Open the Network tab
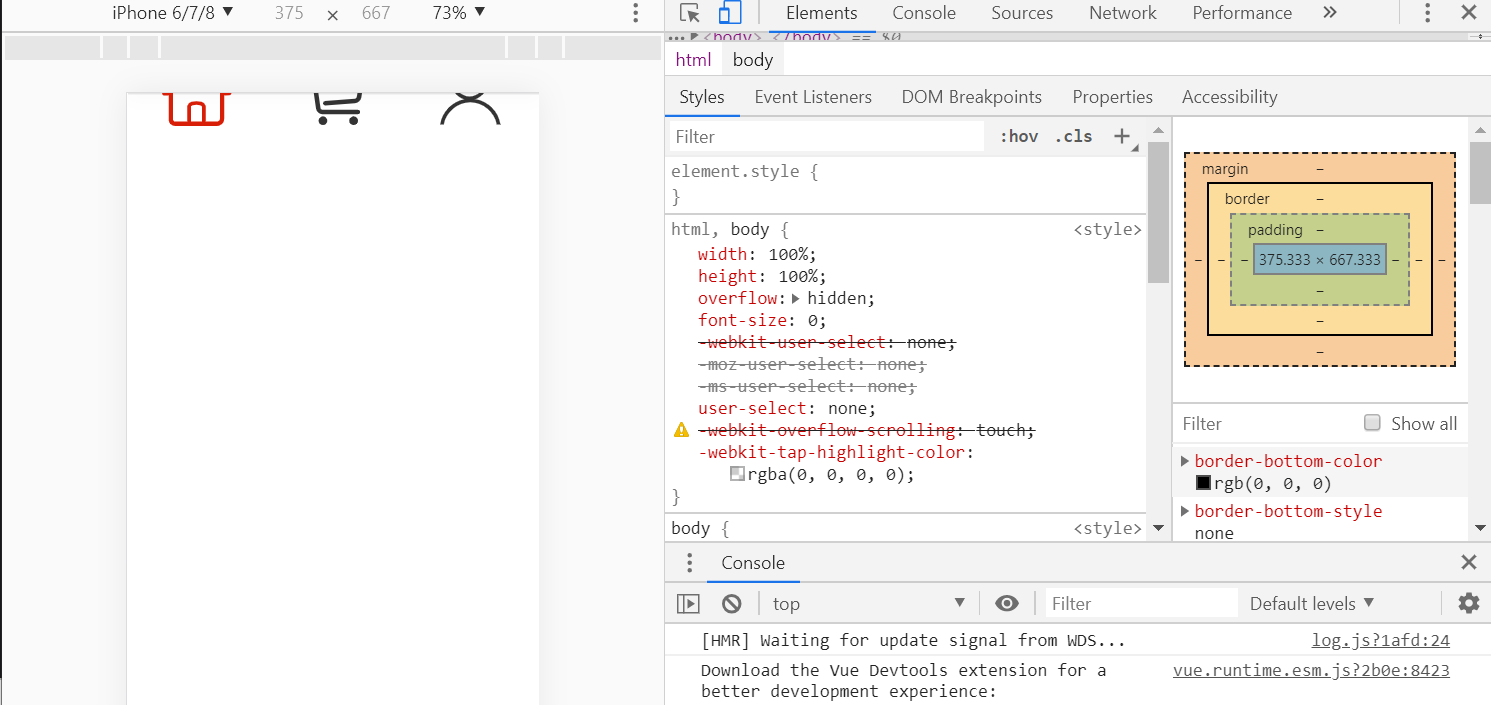The image size is (1491, 705). 1123,13
